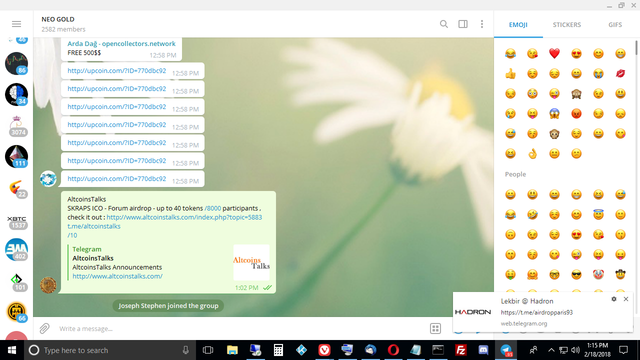Image resolution: width=640 pixels, height=360 pixels.
Task: Click the /8000 command link
Action: [213, 208]
